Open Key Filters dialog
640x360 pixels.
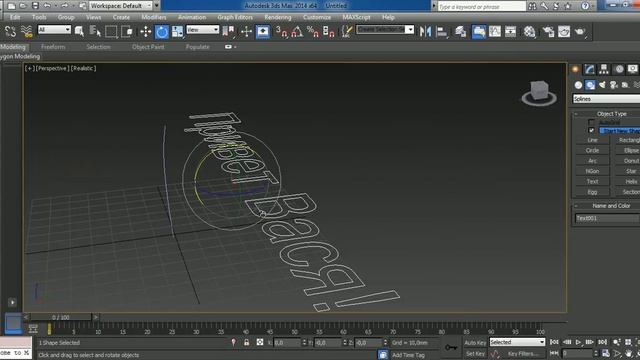pyautogui.click(x=522, y=353)
